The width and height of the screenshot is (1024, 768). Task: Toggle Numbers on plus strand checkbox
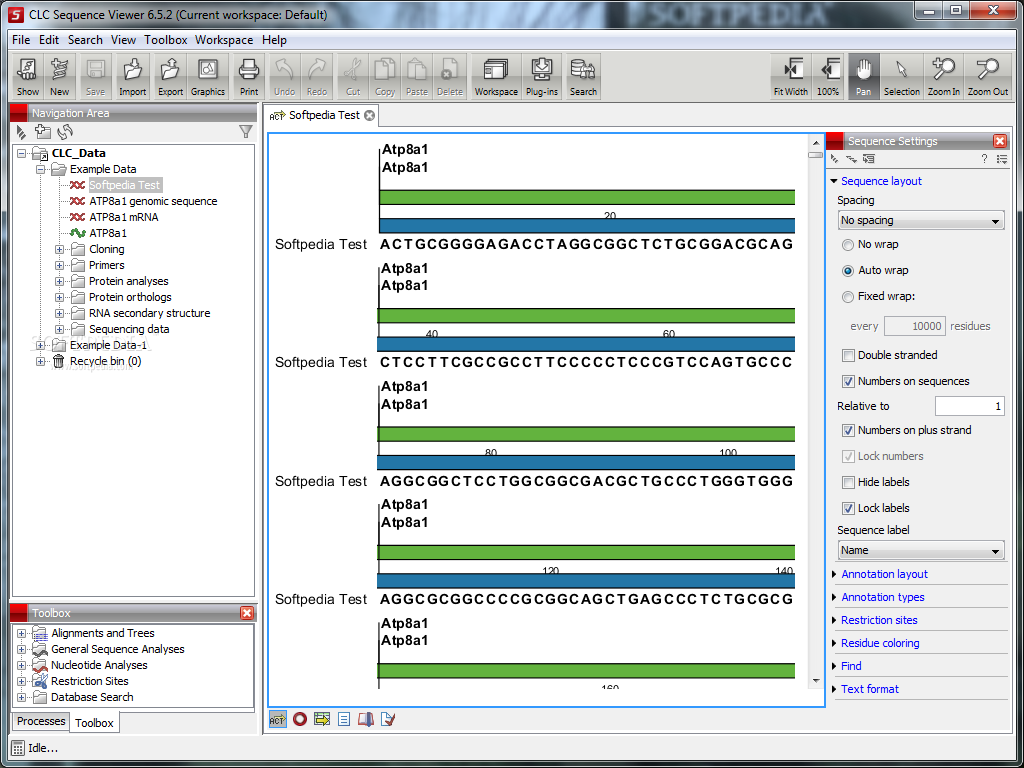point(848,430)
